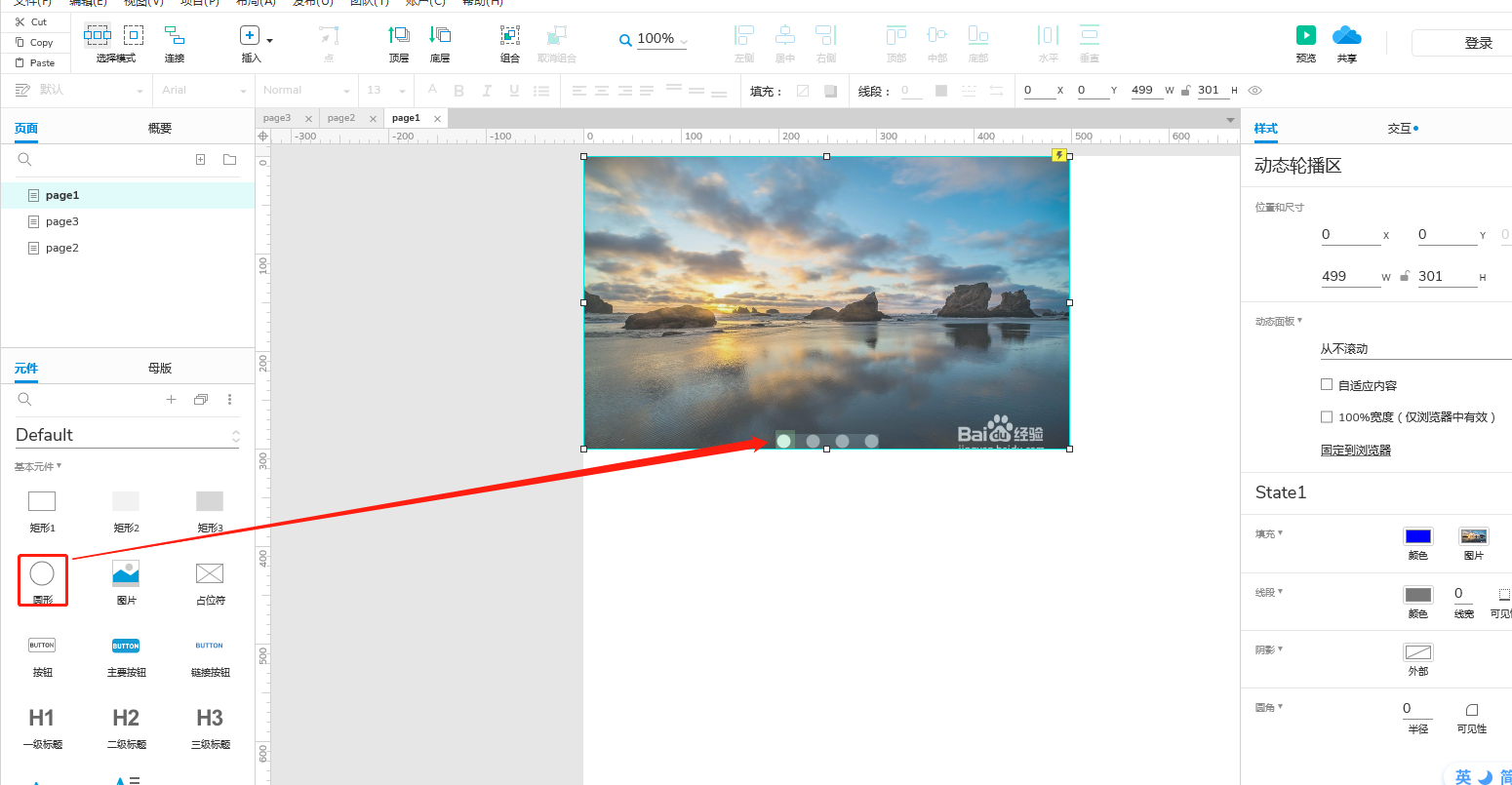The image size is (1512, 785).
Task: Pick the H2 二级标题 heading widget
Action: pos(126,727)
